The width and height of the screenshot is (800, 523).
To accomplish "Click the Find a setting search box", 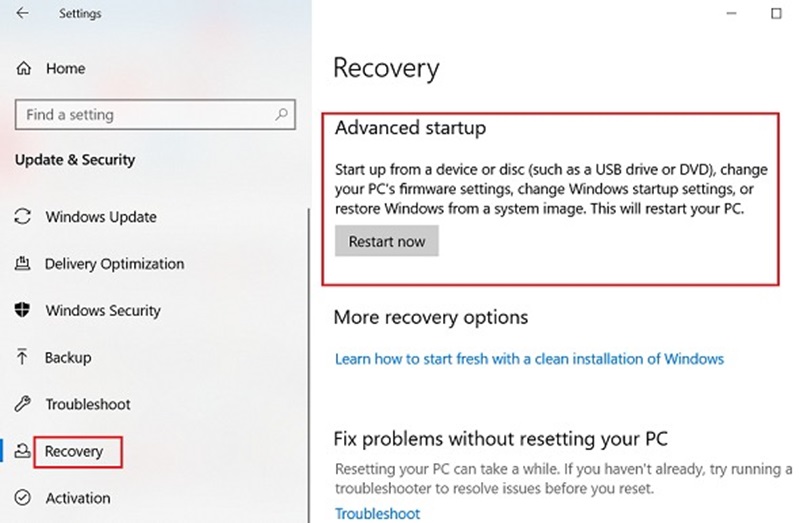I will [145, 115].
